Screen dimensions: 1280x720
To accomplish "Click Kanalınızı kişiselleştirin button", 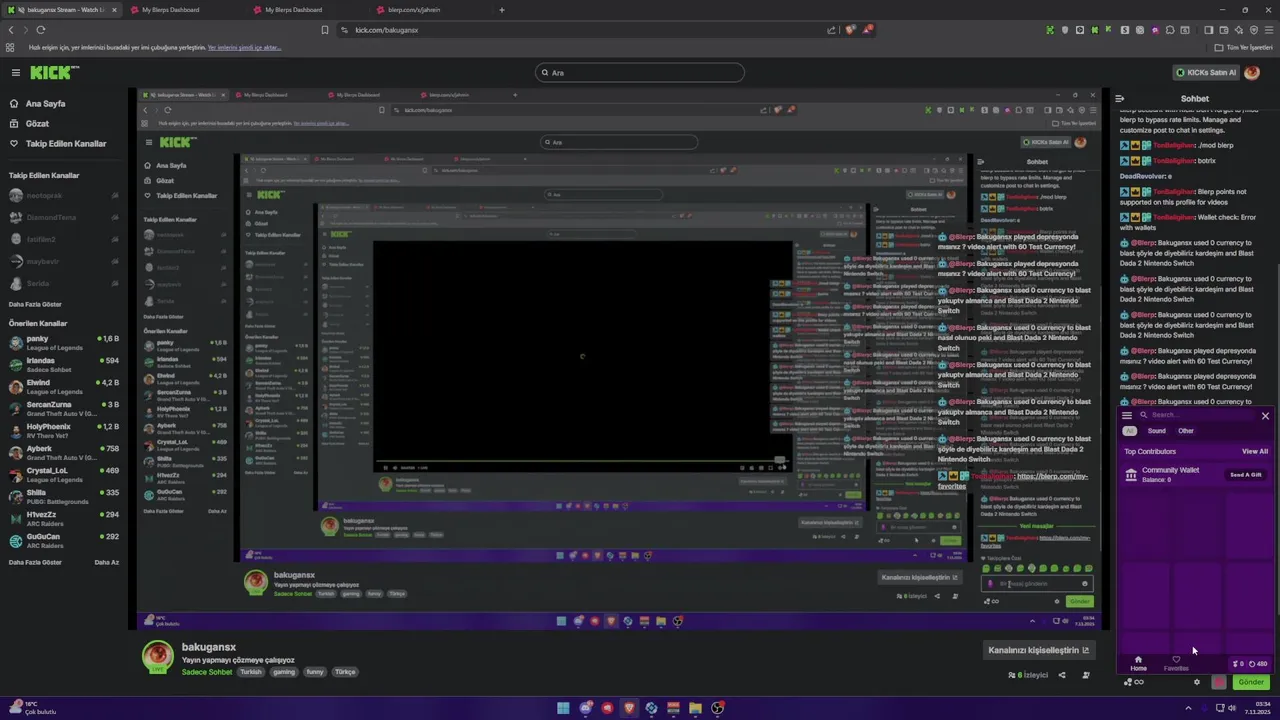I will coord(1038,650).
